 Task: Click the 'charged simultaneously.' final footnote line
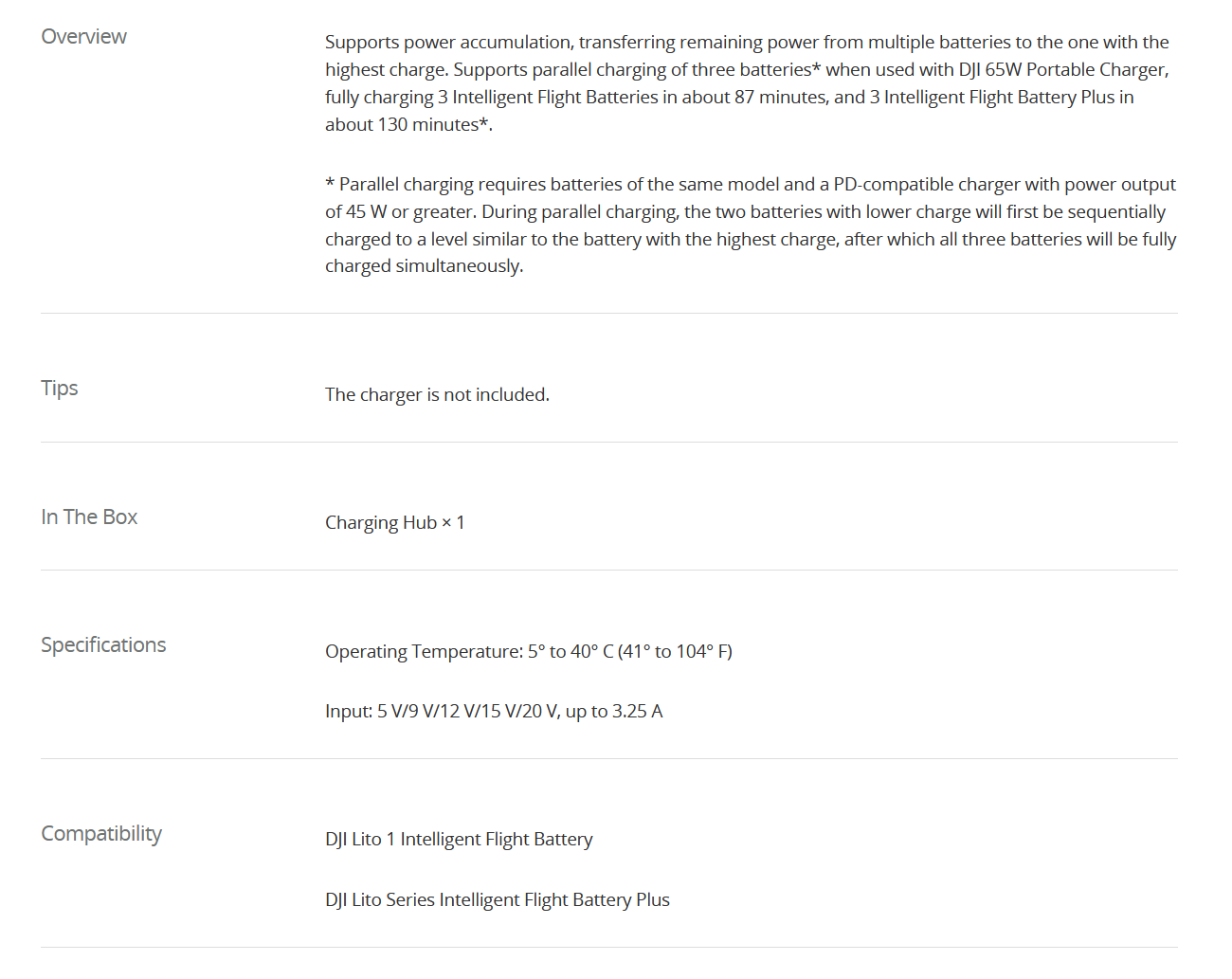pyautogui.click(x=424, y=265)
